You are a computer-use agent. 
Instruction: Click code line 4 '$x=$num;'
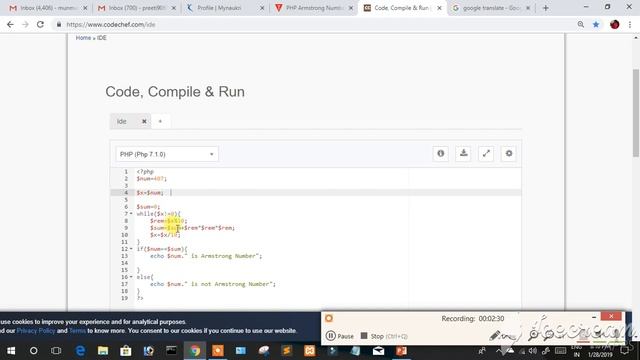150,192
